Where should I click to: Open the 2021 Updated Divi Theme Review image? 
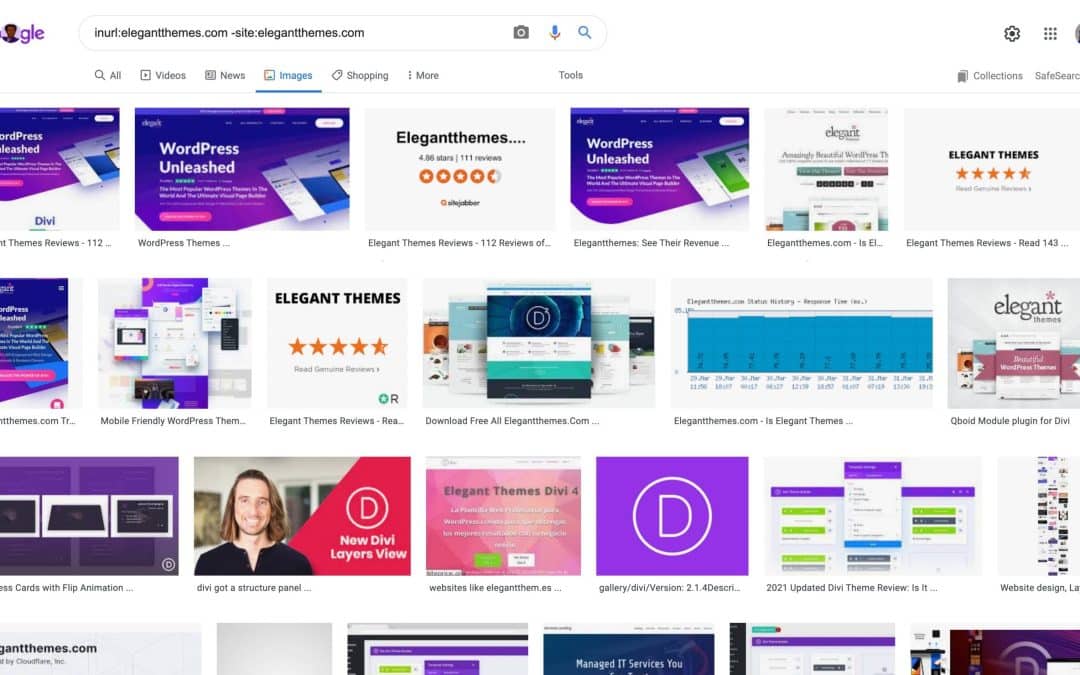873,516
